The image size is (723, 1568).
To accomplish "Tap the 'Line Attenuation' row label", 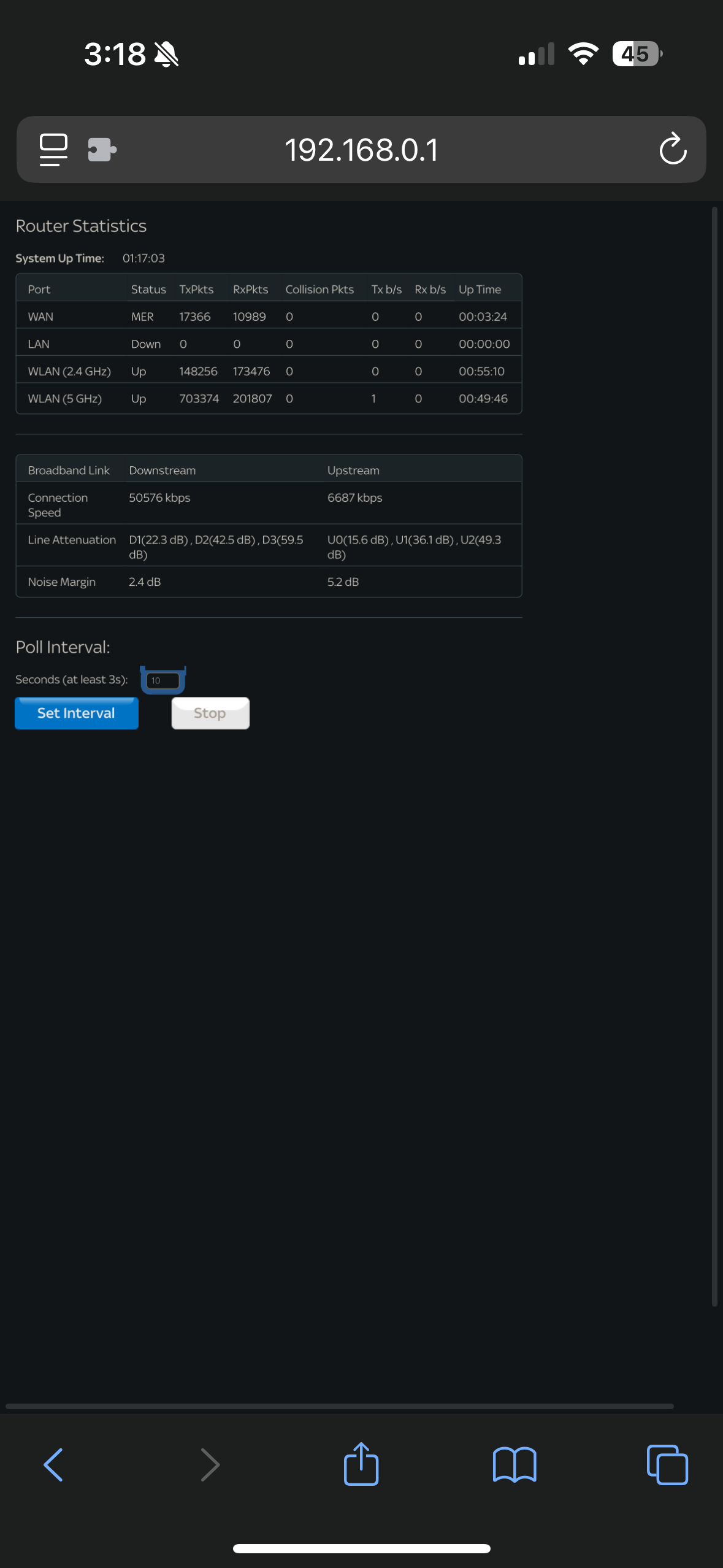I will pos(72,540).
